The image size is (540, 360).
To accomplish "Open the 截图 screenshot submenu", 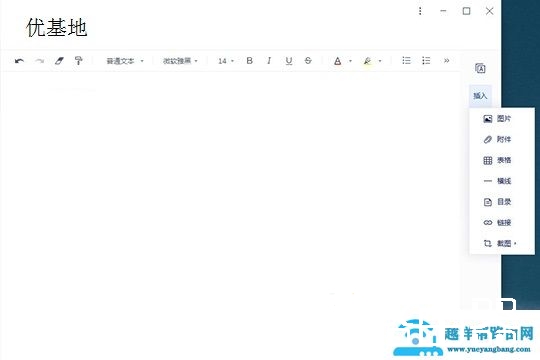I will pos(501,243).
